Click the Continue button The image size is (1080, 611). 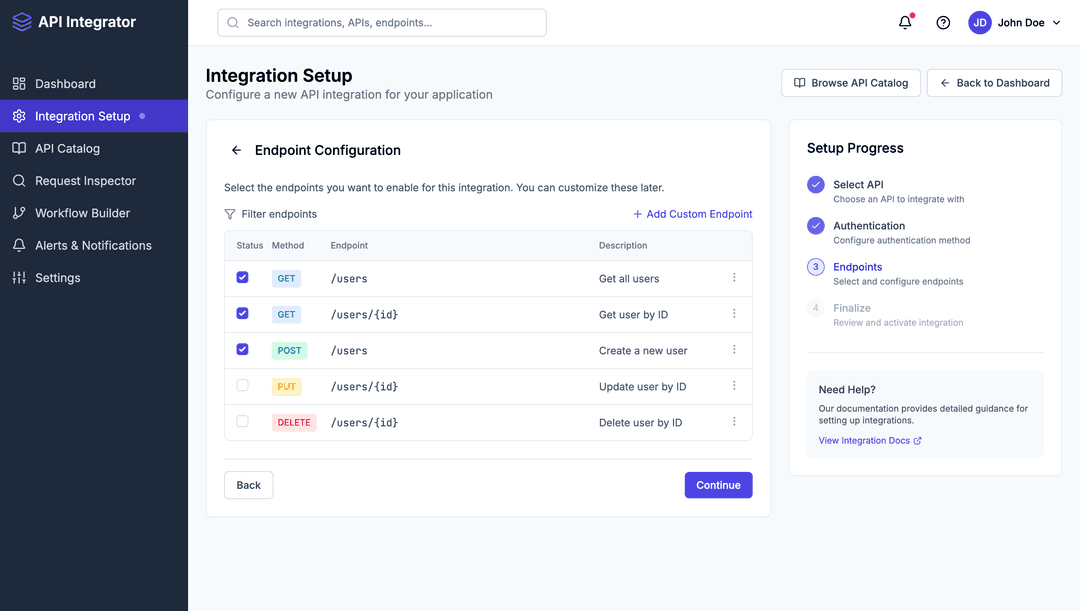pos(718,485)
